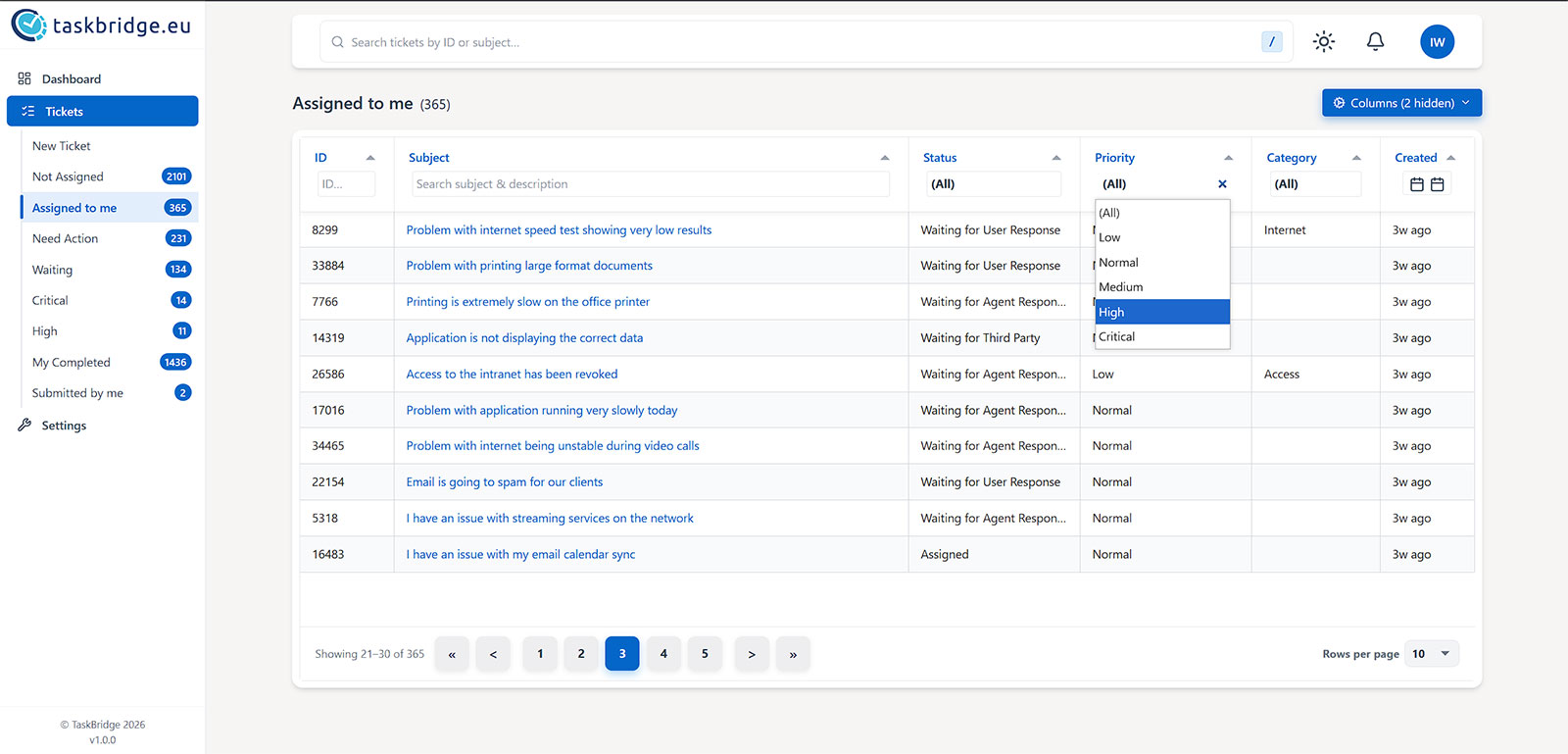This screenshot has width=1568, height=754.
Task: Pick Normal in the Priority filter list
Action: point(1162,263)
